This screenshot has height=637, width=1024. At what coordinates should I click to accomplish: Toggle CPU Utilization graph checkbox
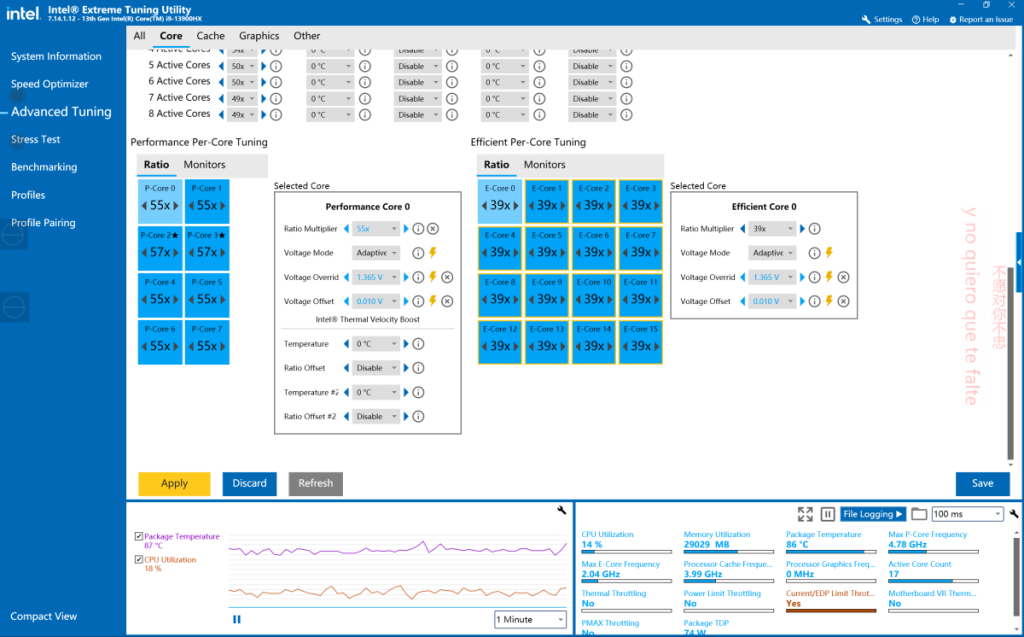coord(138,559)
